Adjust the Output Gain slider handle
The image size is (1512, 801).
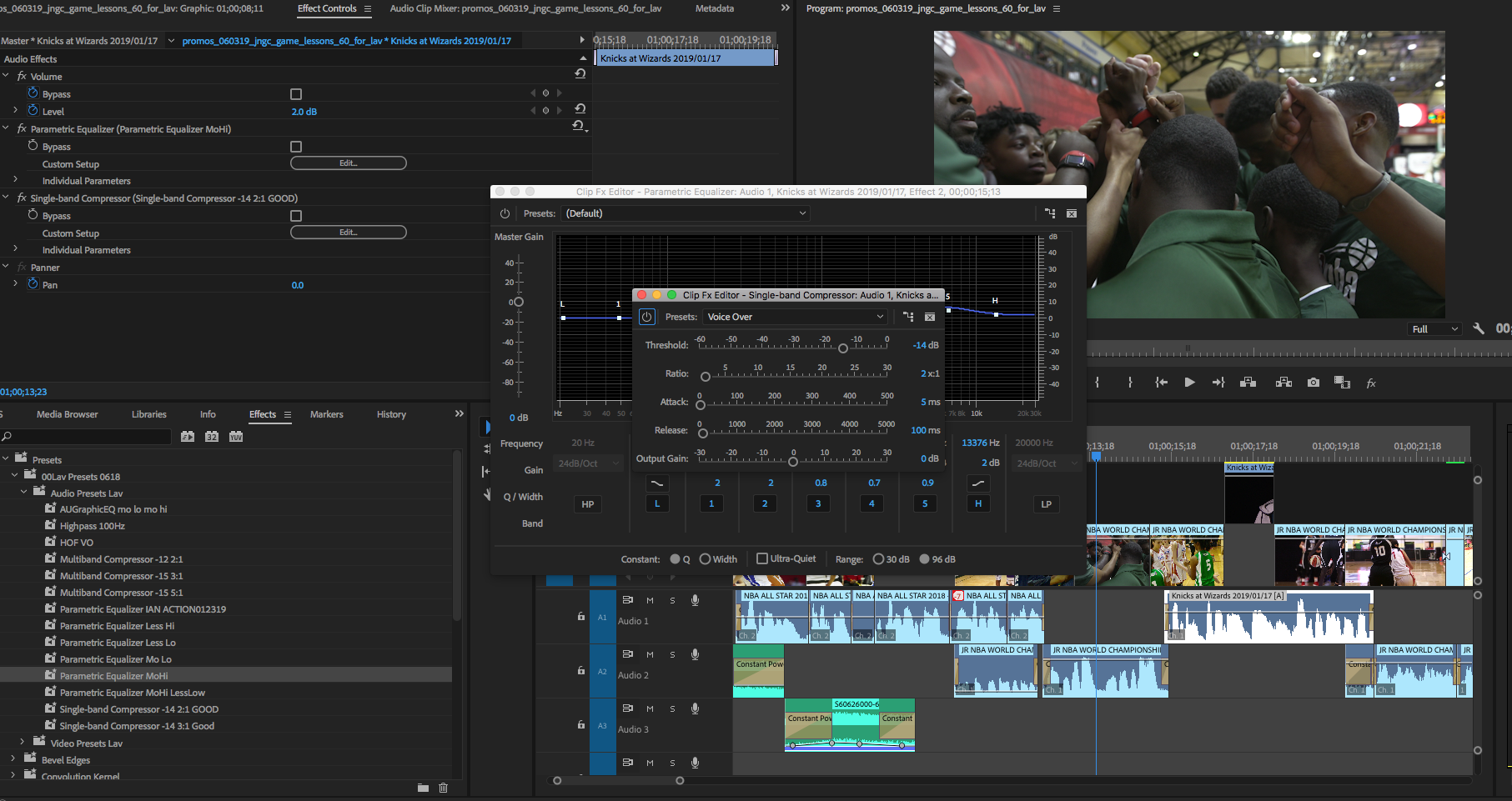pos(793,462)
